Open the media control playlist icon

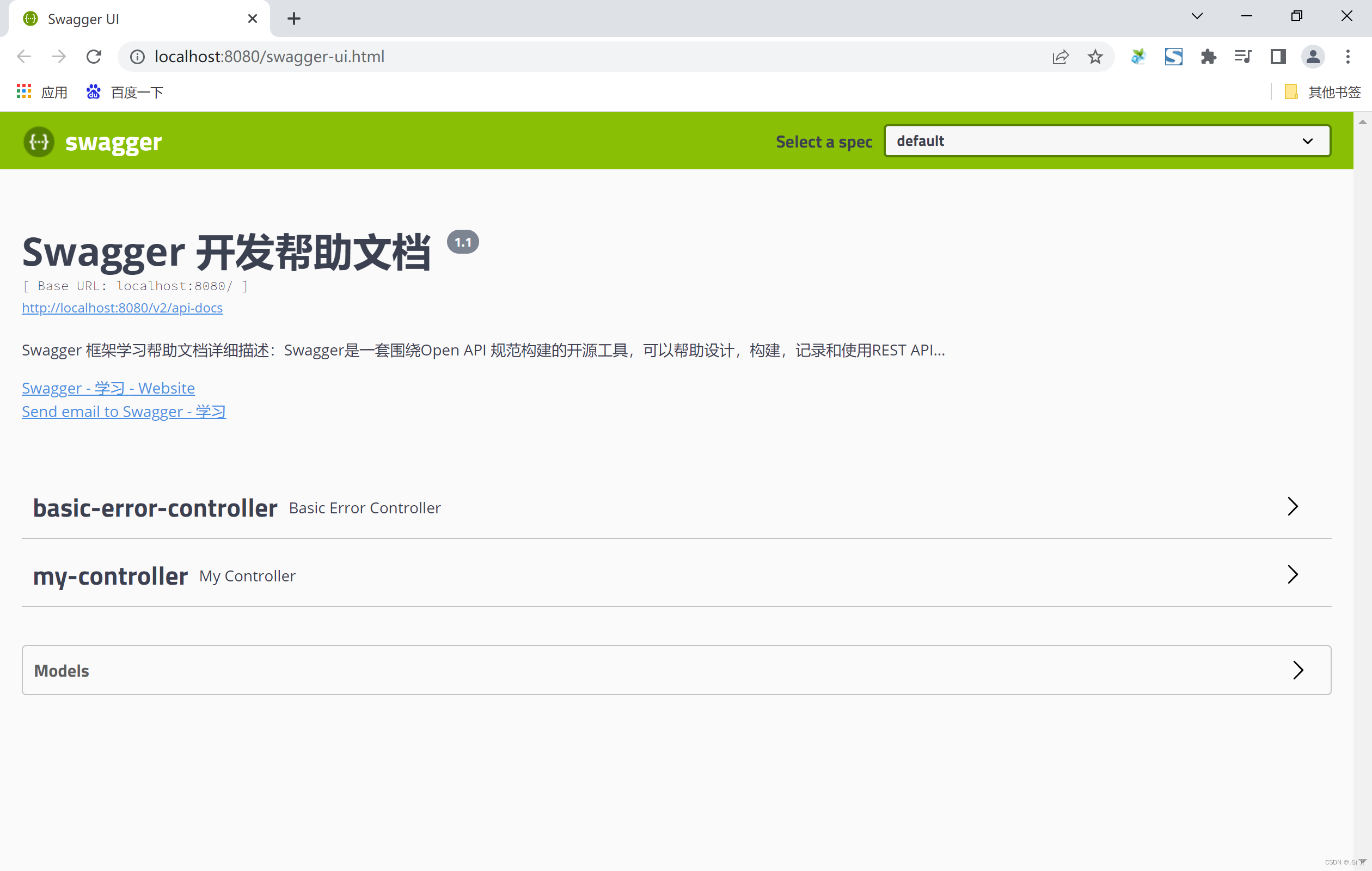(x=1242, y=57)
